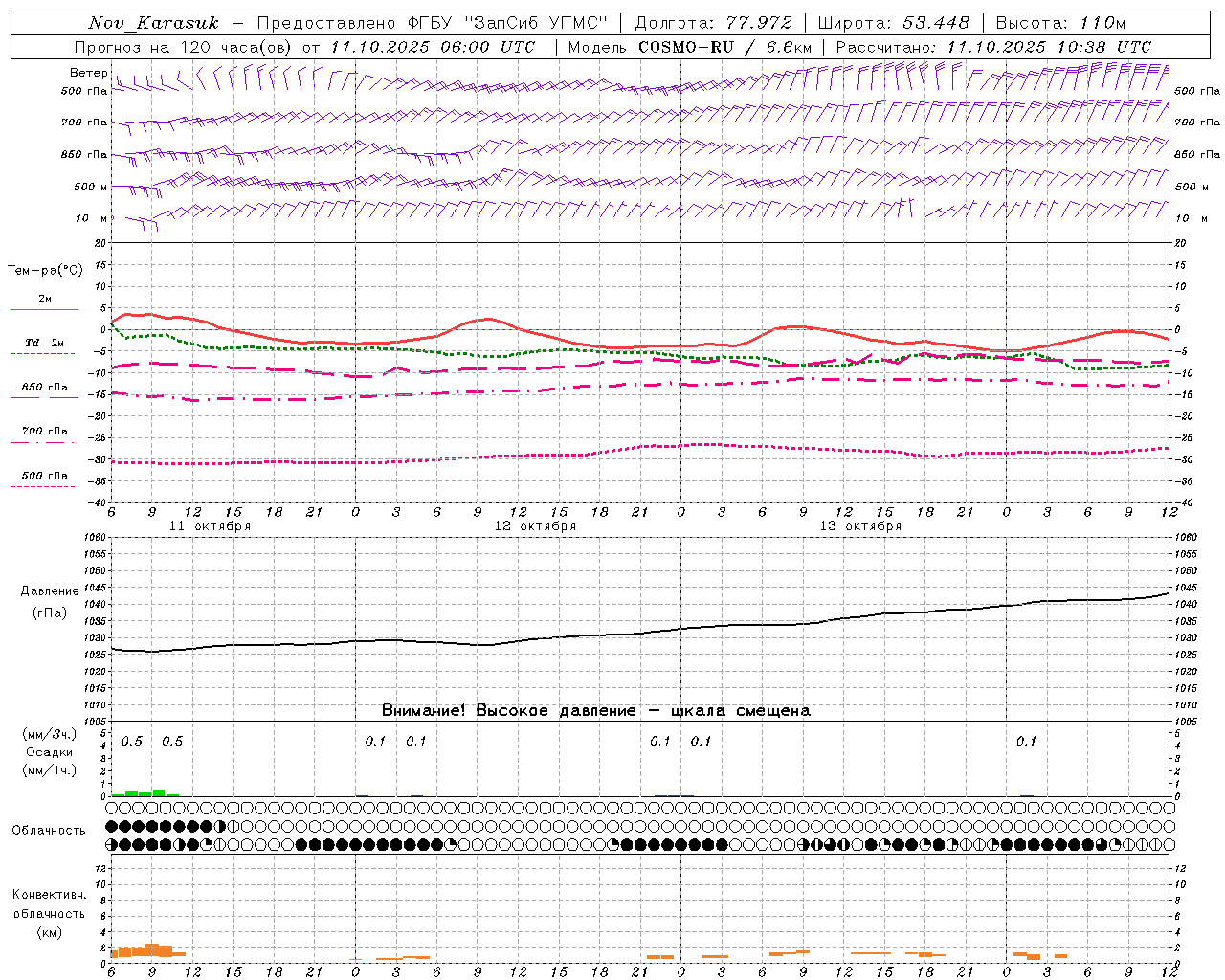Click the '(мм/1ч.)' precipitation unit label
The height and width of the screenshot is (980, 1225).
(50, 770)
